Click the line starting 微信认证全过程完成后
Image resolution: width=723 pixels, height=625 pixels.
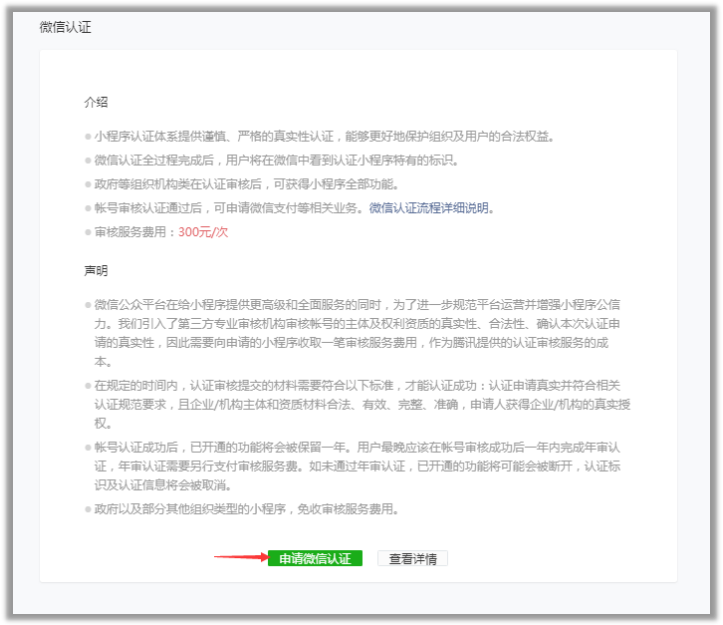pos(276,160)
